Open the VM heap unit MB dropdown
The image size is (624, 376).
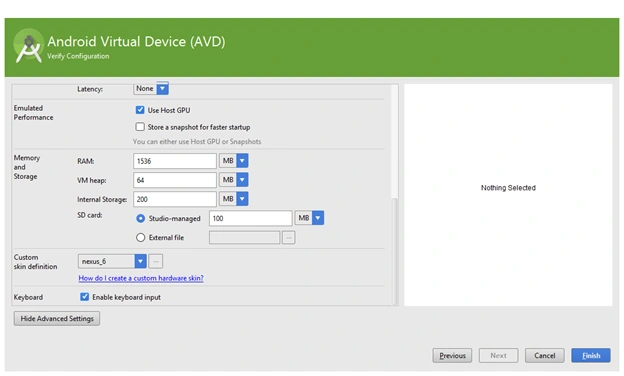coord(234,180)
